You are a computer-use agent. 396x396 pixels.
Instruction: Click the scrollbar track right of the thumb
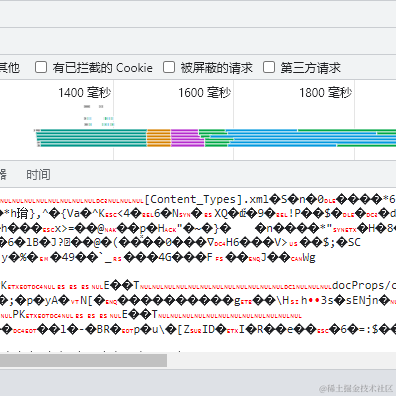tap(281, 360)
